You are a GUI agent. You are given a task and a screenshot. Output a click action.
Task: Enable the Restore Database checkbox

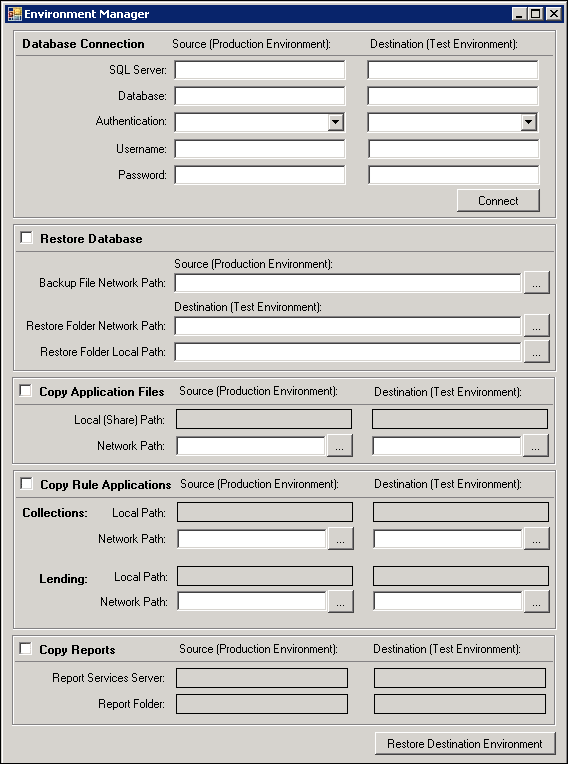tap(26, 238)
